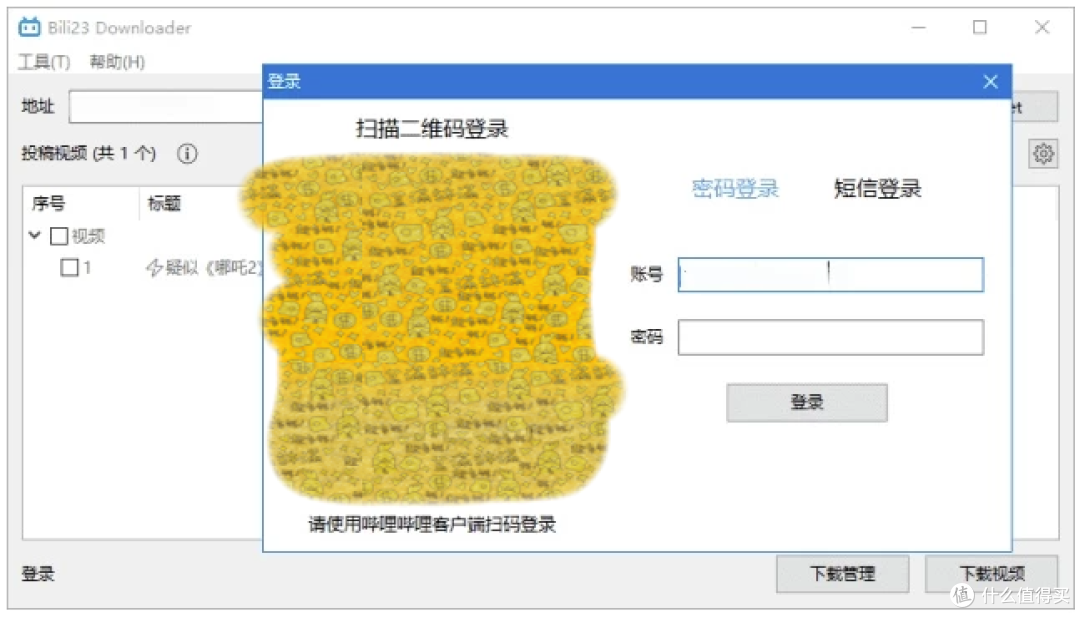The image size is (1080, 618).
Task: Tick the checkbox for row 1
Action: (70, 267)
